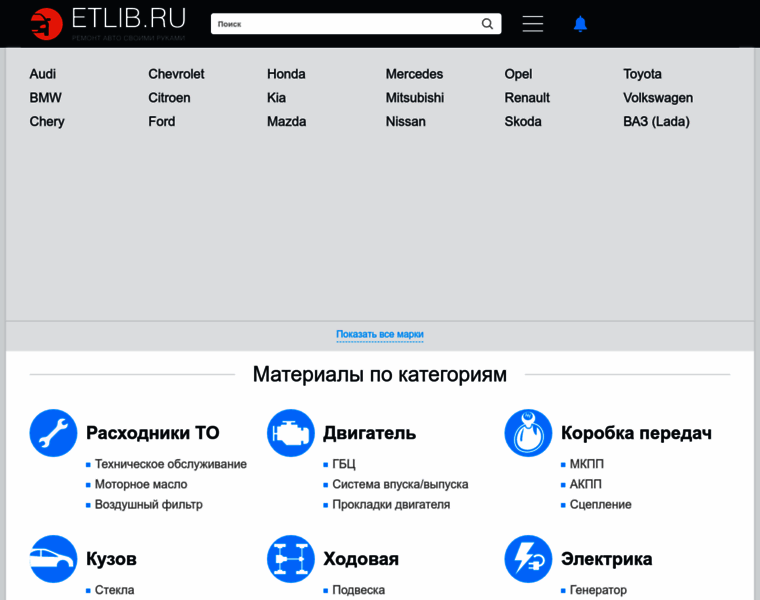Open the Mercedes brand link
760x600 pixels.
point(414,74)
